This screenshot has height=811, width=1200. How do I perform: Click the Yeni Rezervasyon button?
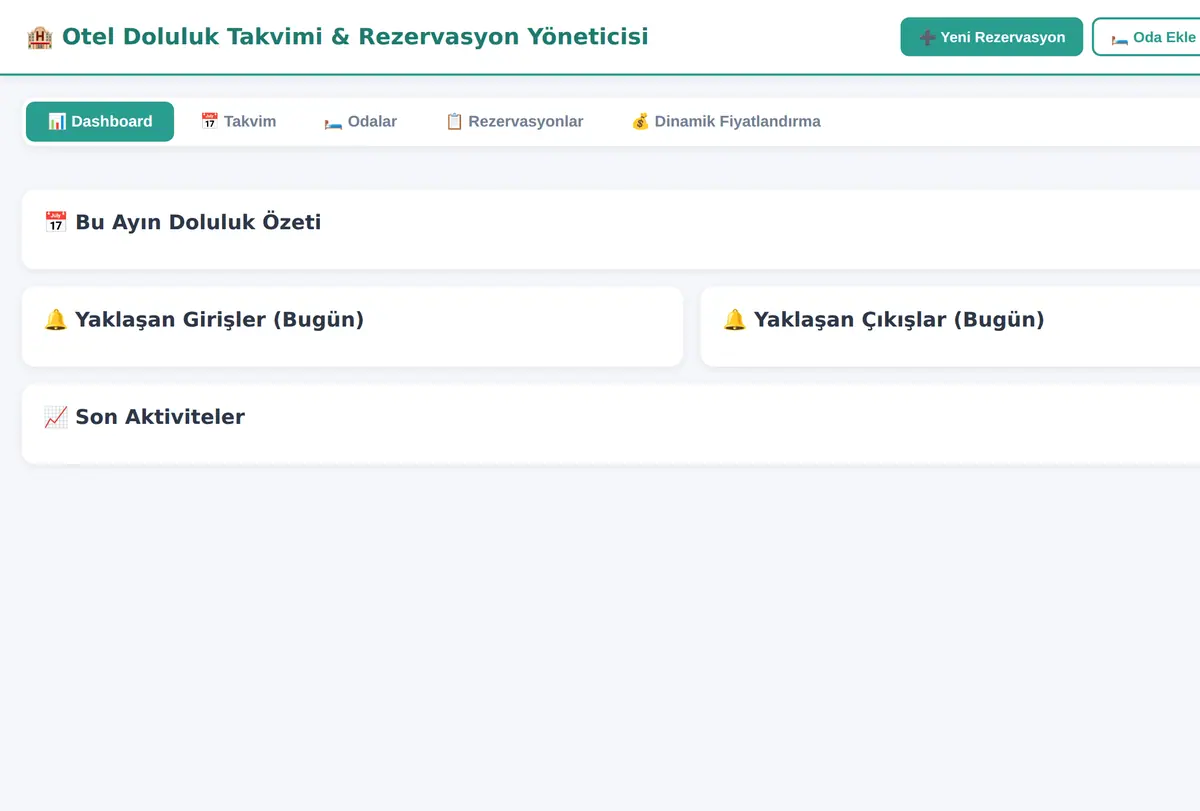(991, 37)
